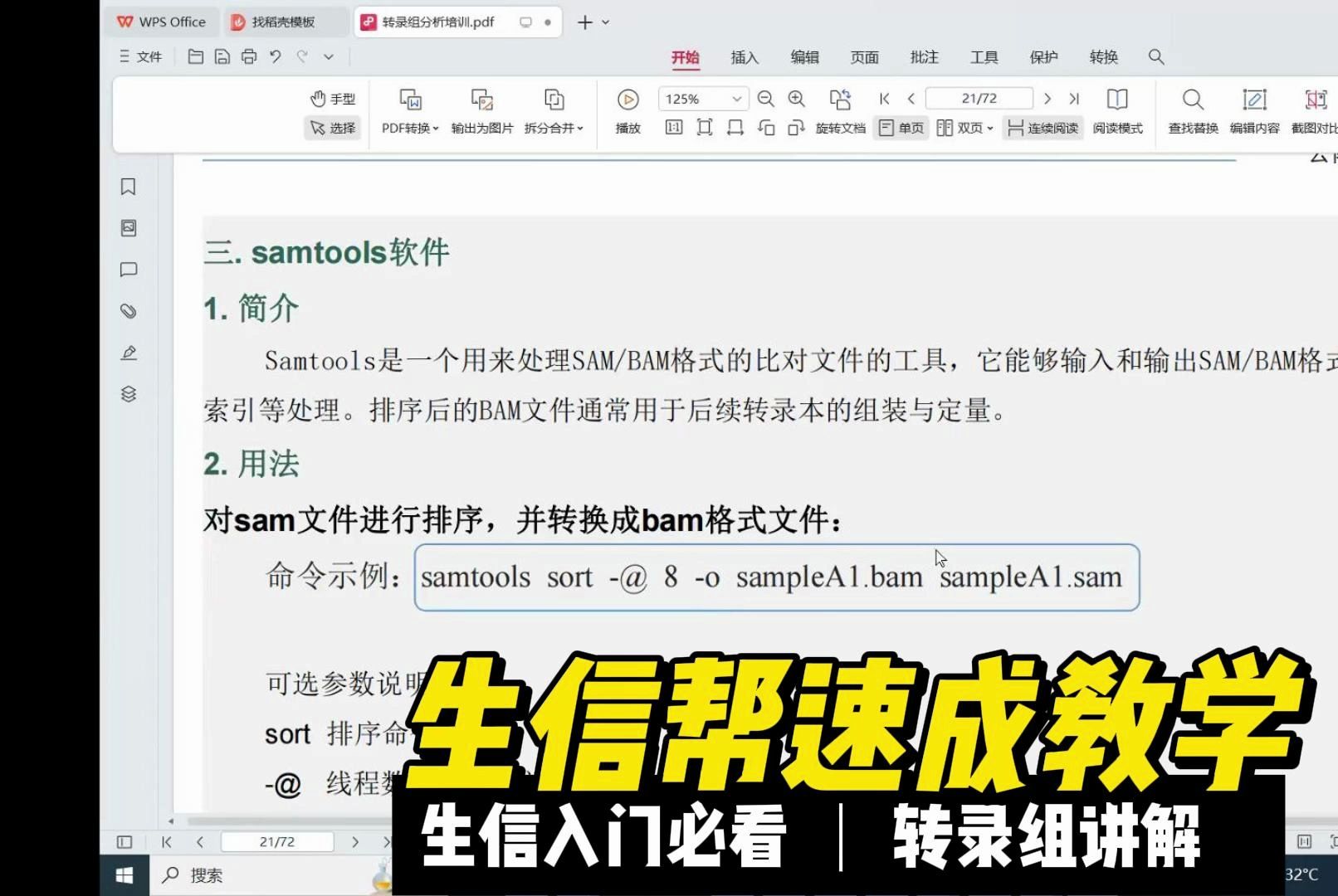This screenshot has height=896, width=1338.
Task: Click the zoom out magnifier icon
Action: (x=765, y=99)
